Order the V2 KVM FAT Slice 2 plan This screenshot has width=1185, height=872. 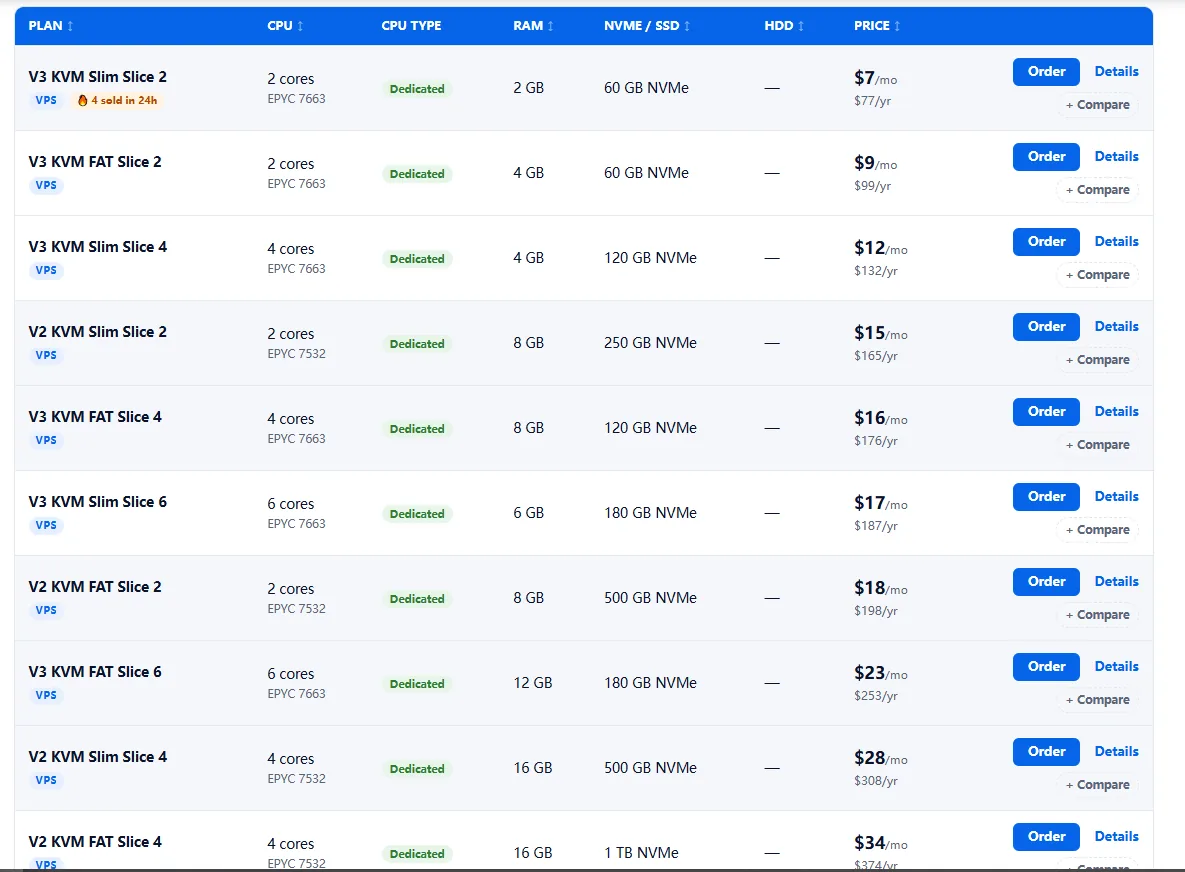(x=1046, y=582)
